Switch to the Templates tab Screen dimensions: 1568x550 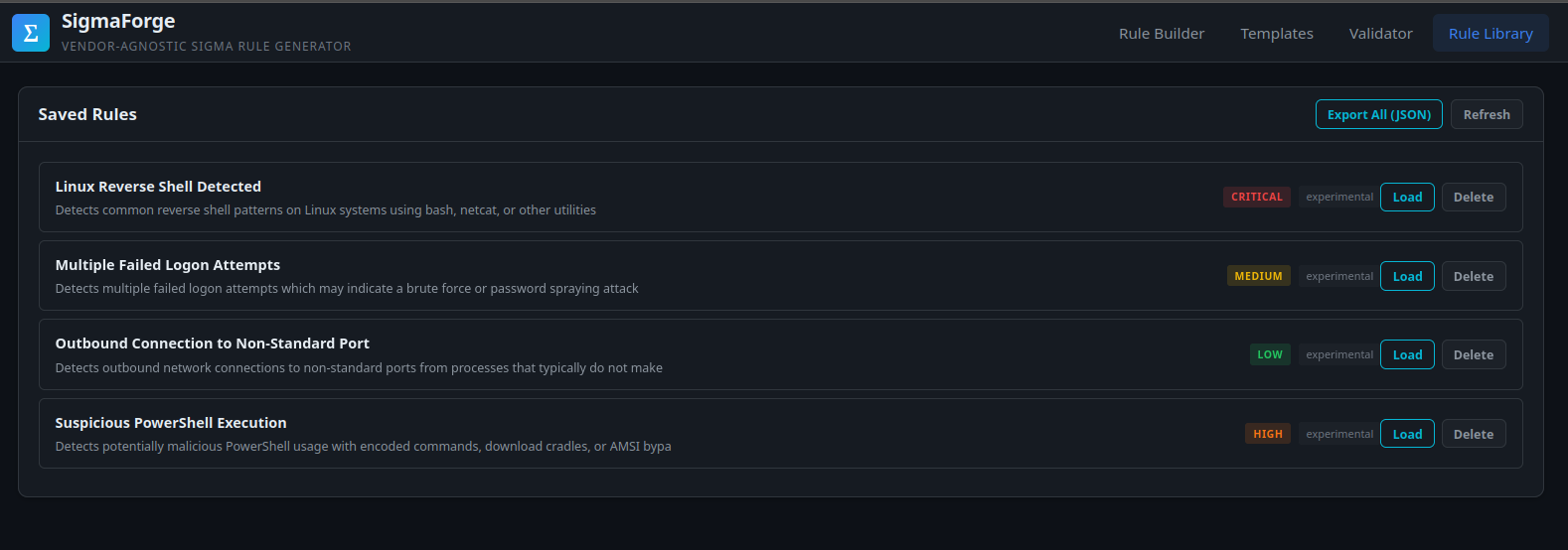click(1276, 34)
